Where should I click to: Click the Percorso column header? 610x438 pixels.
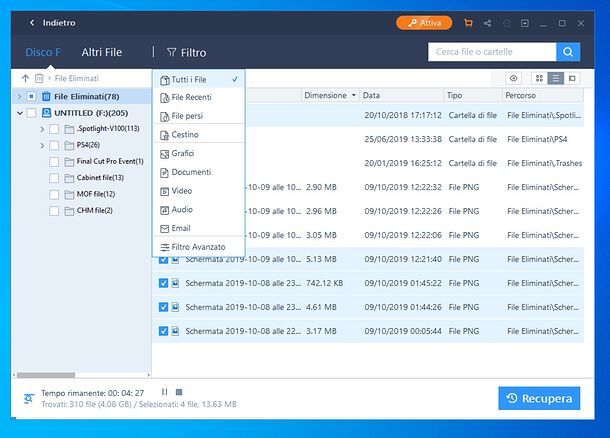[543, 95]
